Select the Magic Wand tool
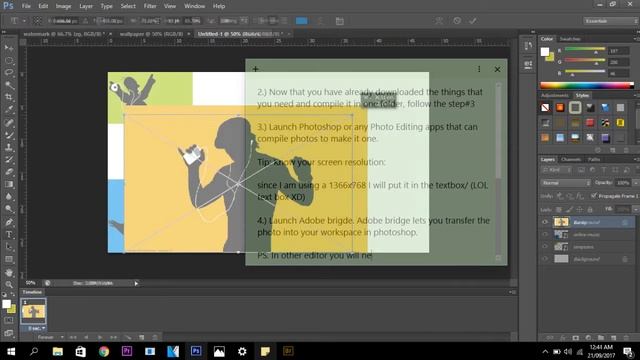Image resolution: width=640 pixels, height=360 pixels. (x=9, y=85)
